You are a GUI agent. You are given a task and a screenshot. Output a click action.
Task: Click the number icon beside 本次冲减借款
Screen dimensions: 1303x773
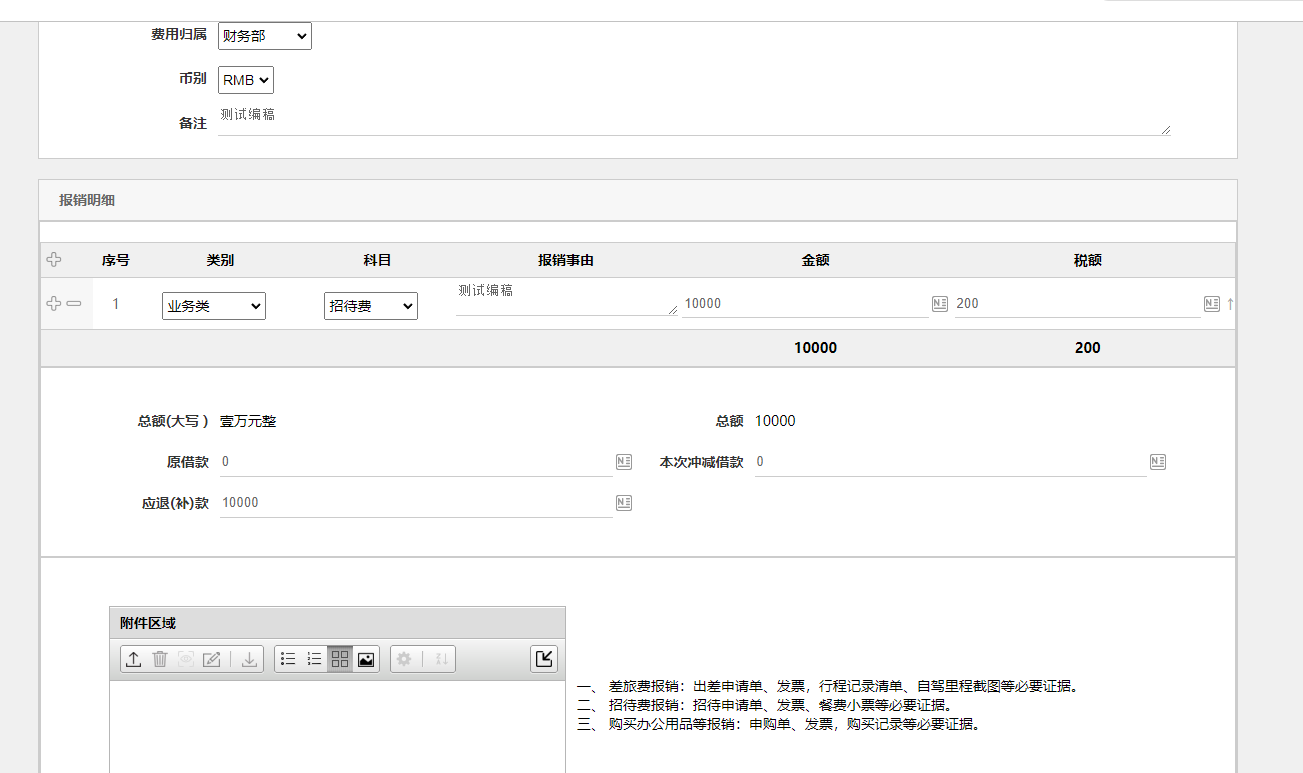click(1158, 462)
